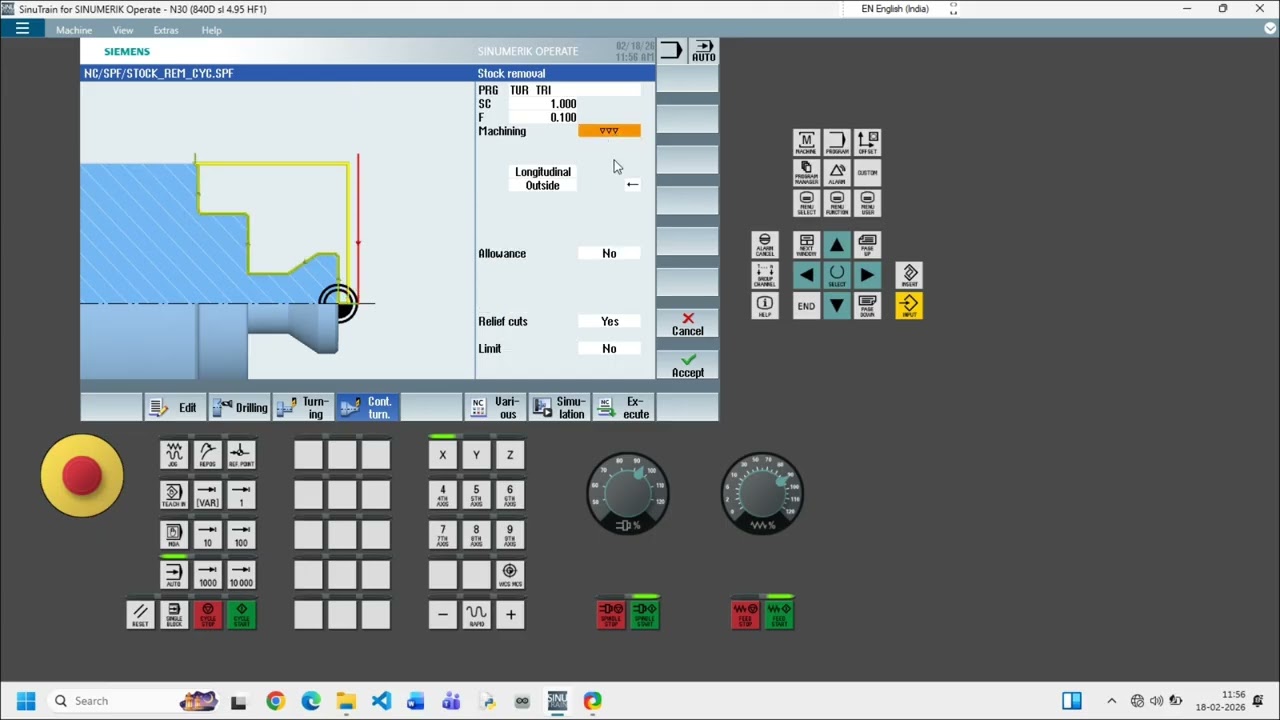
Task: Activate MDA mode key
Action: [174, 535]
